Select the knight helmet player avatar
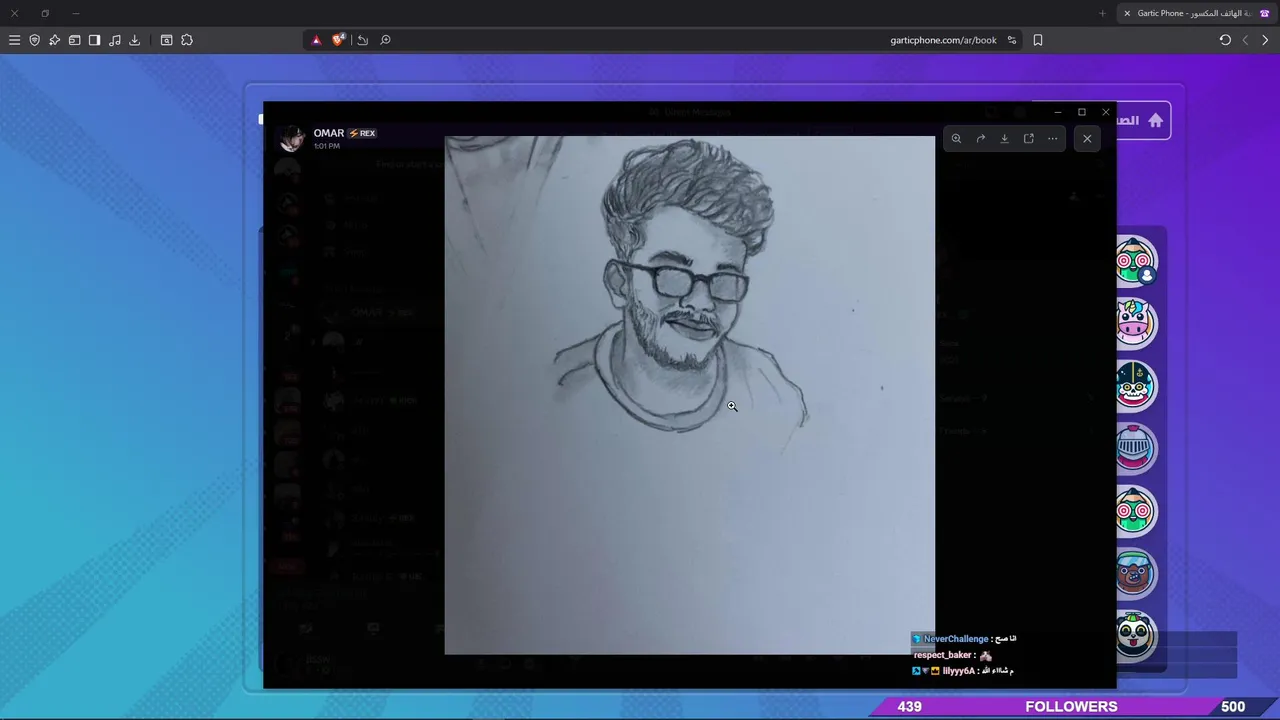1280x720 pixels. [1135, 448]
